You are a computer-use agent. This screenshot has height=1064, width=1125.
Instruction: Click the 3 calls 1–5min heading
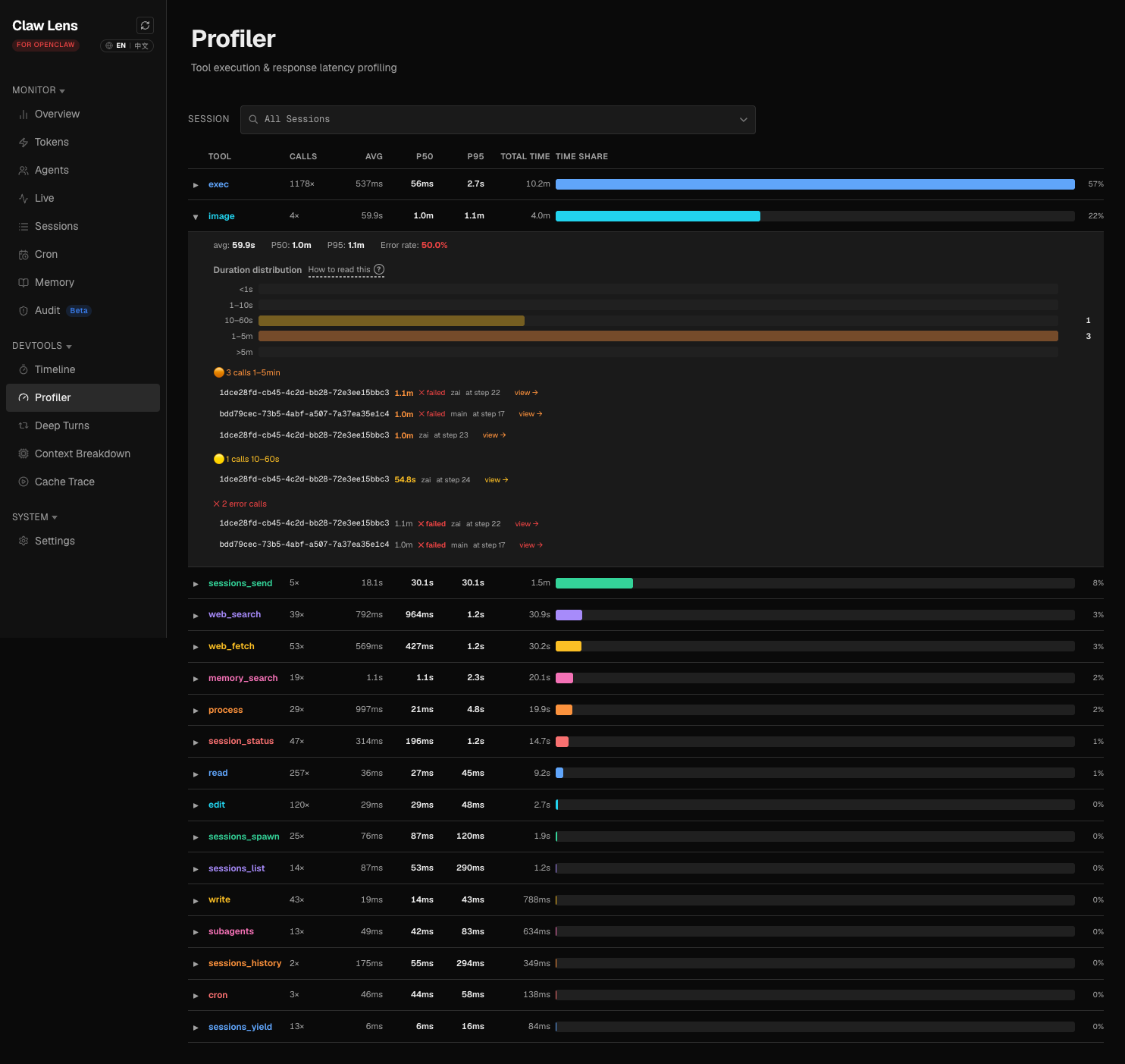click(x=247, y=372)
